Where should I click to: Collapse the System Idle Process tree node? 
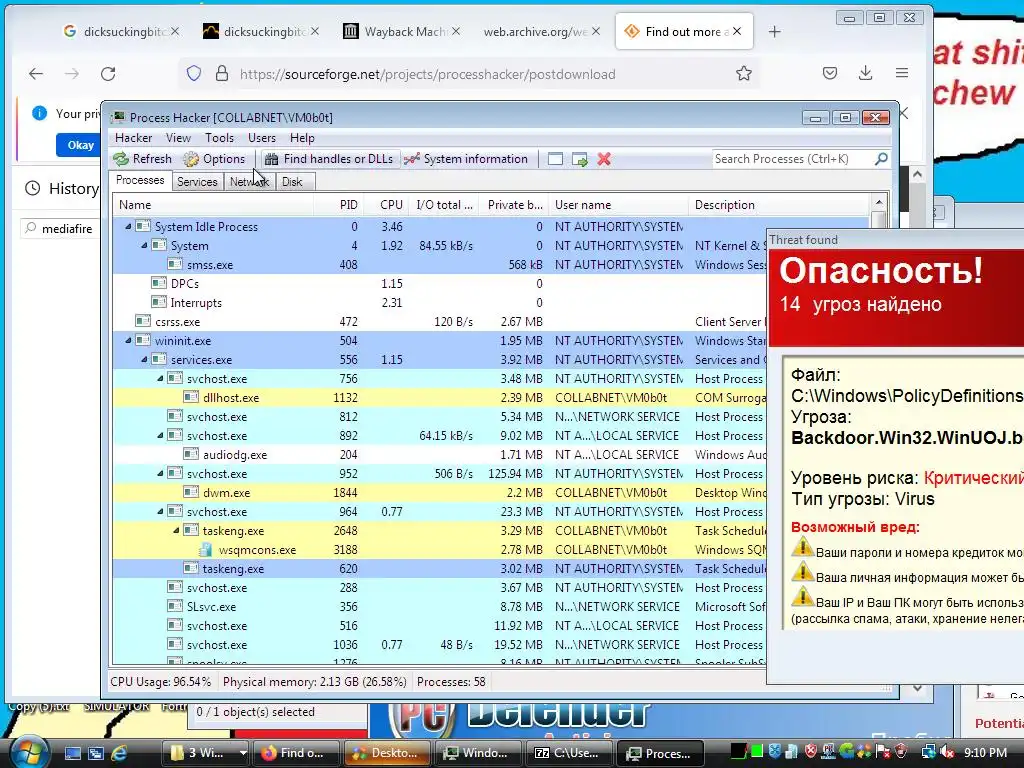pos(128,226)
